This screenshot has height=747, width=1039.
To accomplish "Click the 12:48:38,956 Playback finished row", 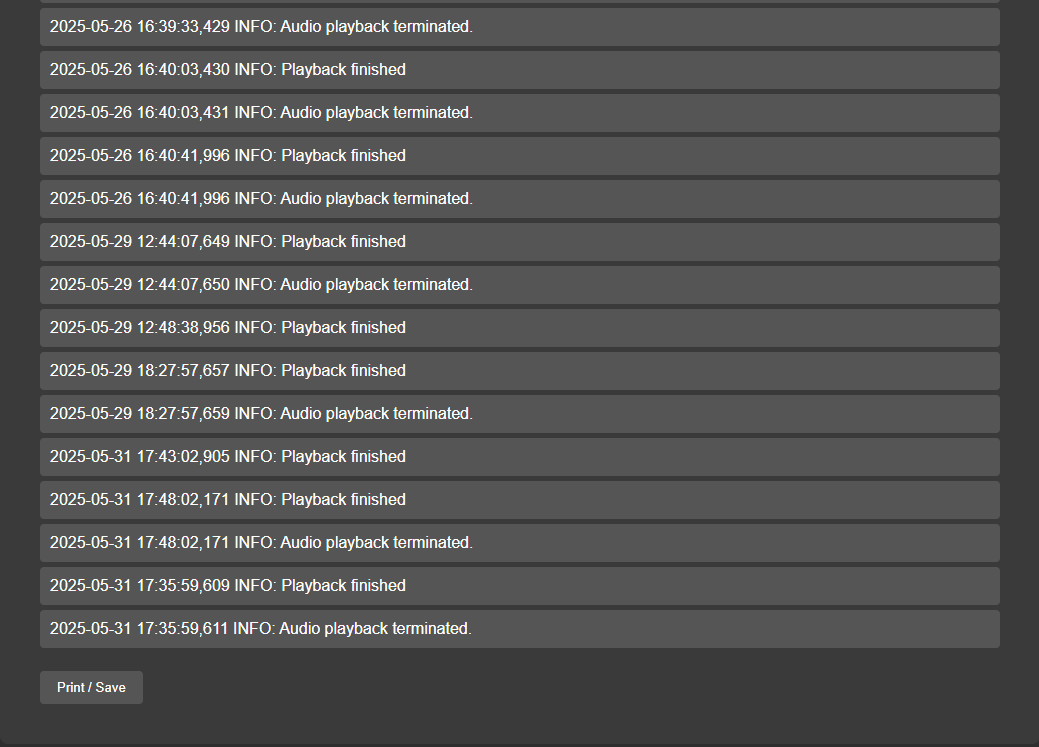I will (x=519, y=328).
